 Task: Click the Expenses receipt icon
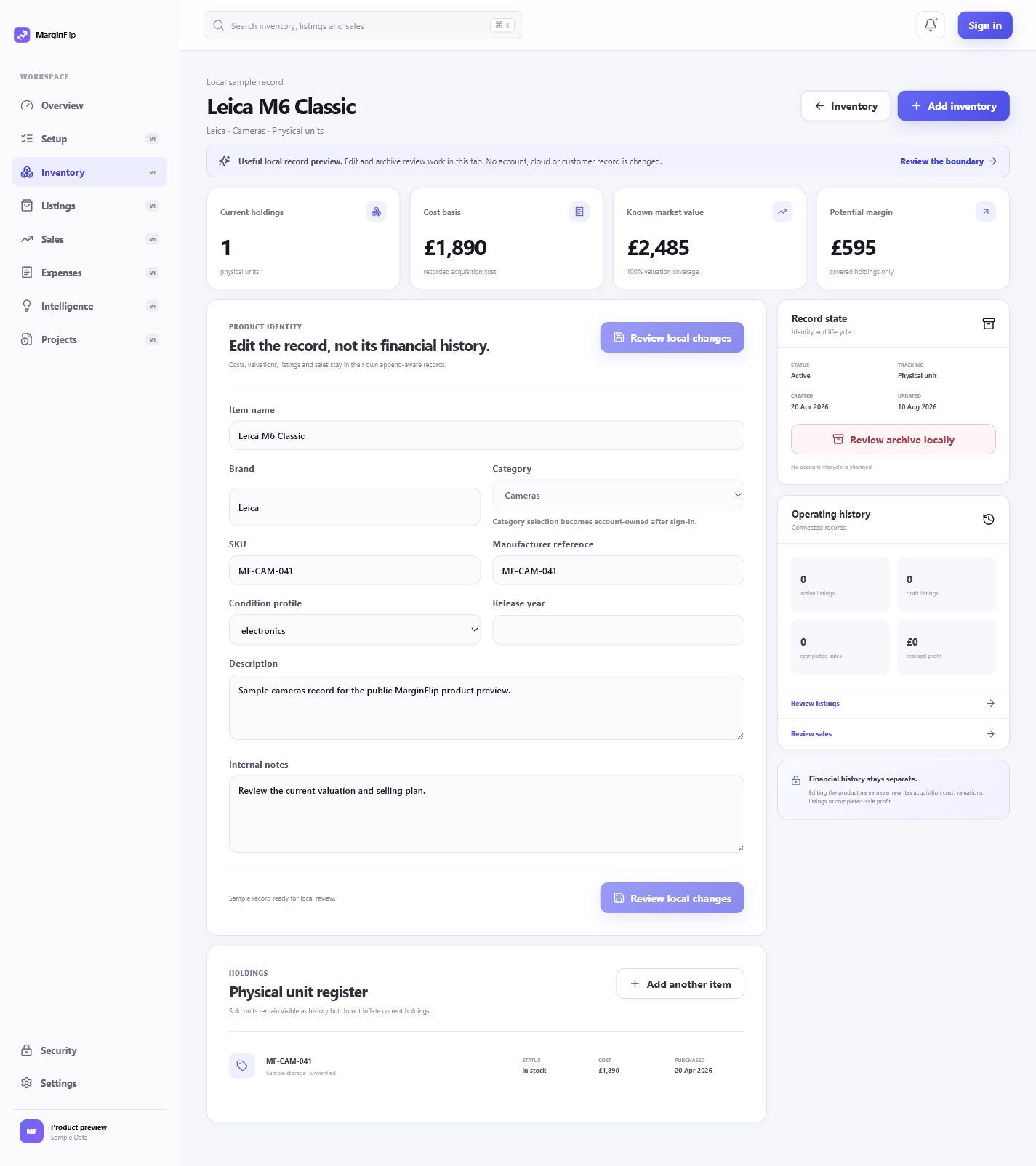click(x=27, y=273)
